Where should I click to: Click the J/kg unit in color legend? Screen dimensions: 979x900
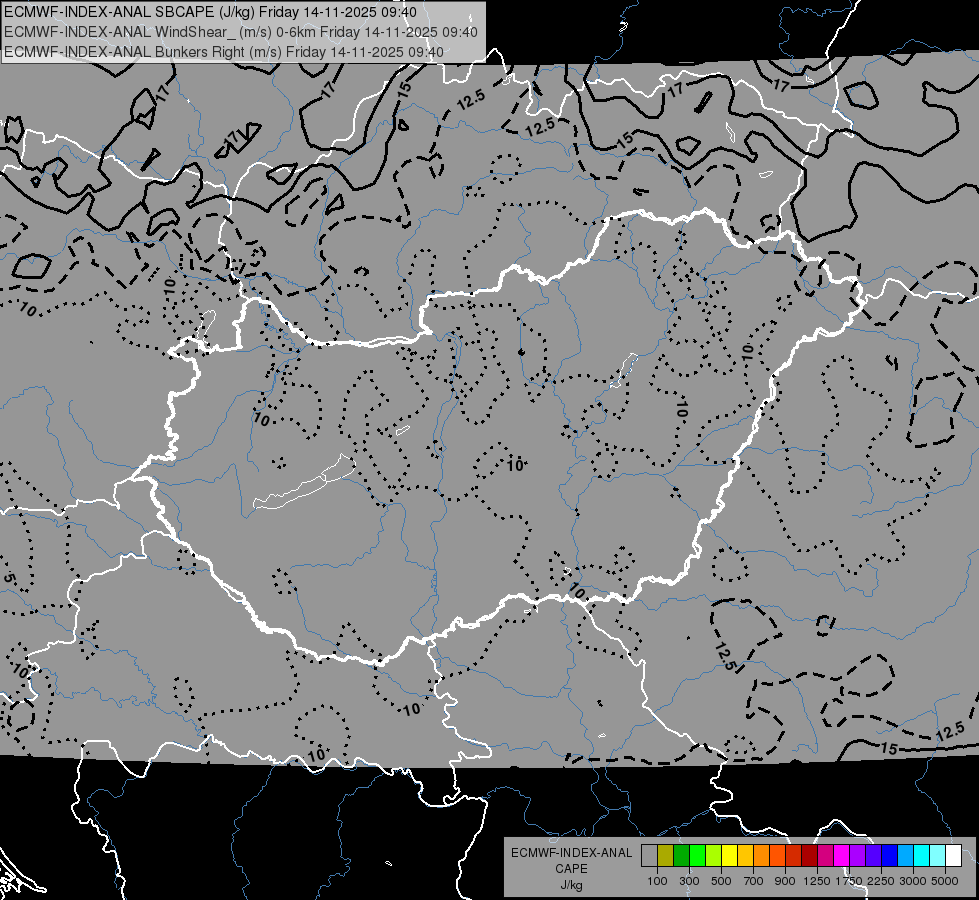tap(571, 885)
